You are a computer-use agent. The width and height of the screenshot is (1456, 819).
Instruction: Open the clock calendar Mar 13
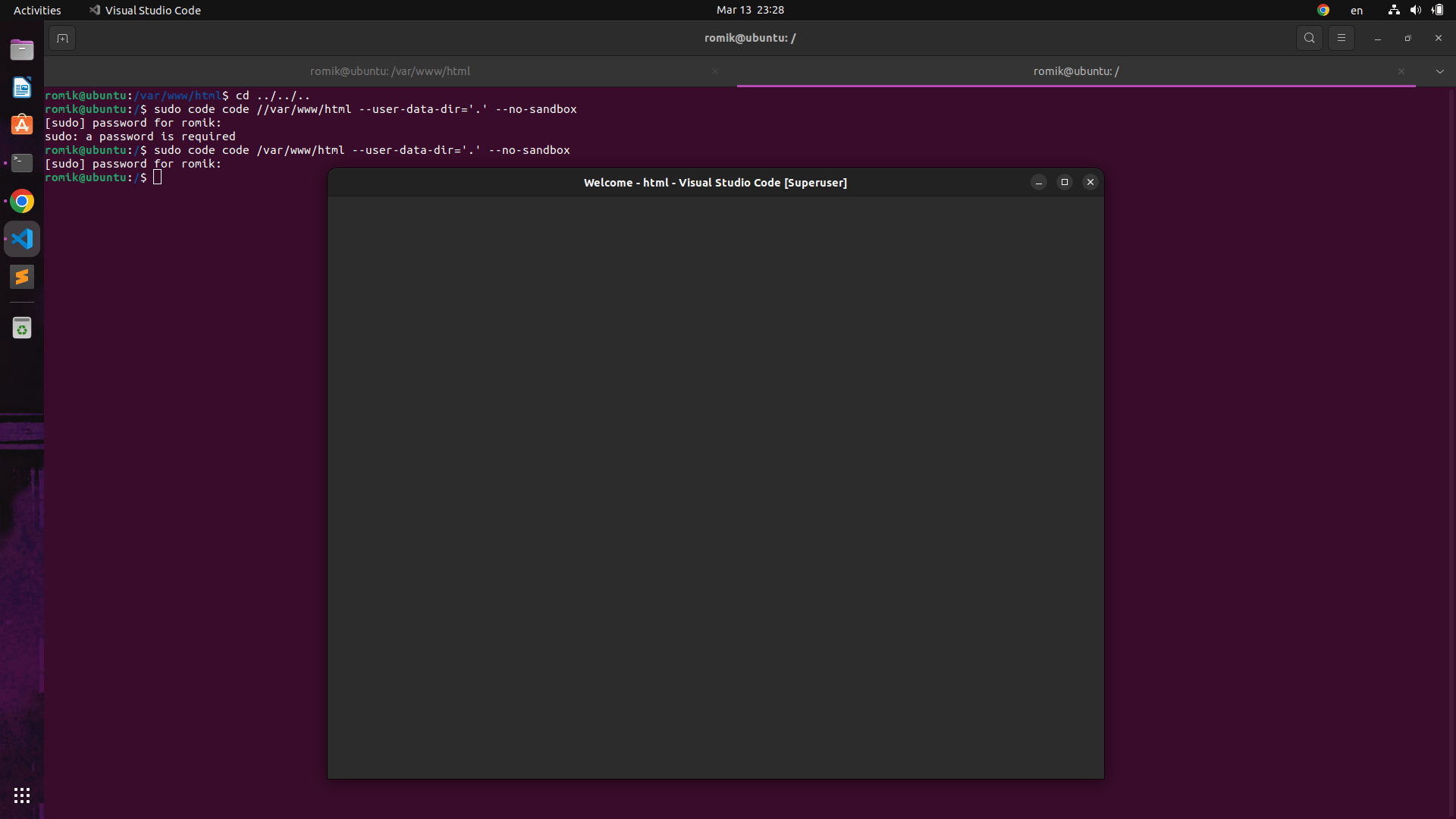750,10
